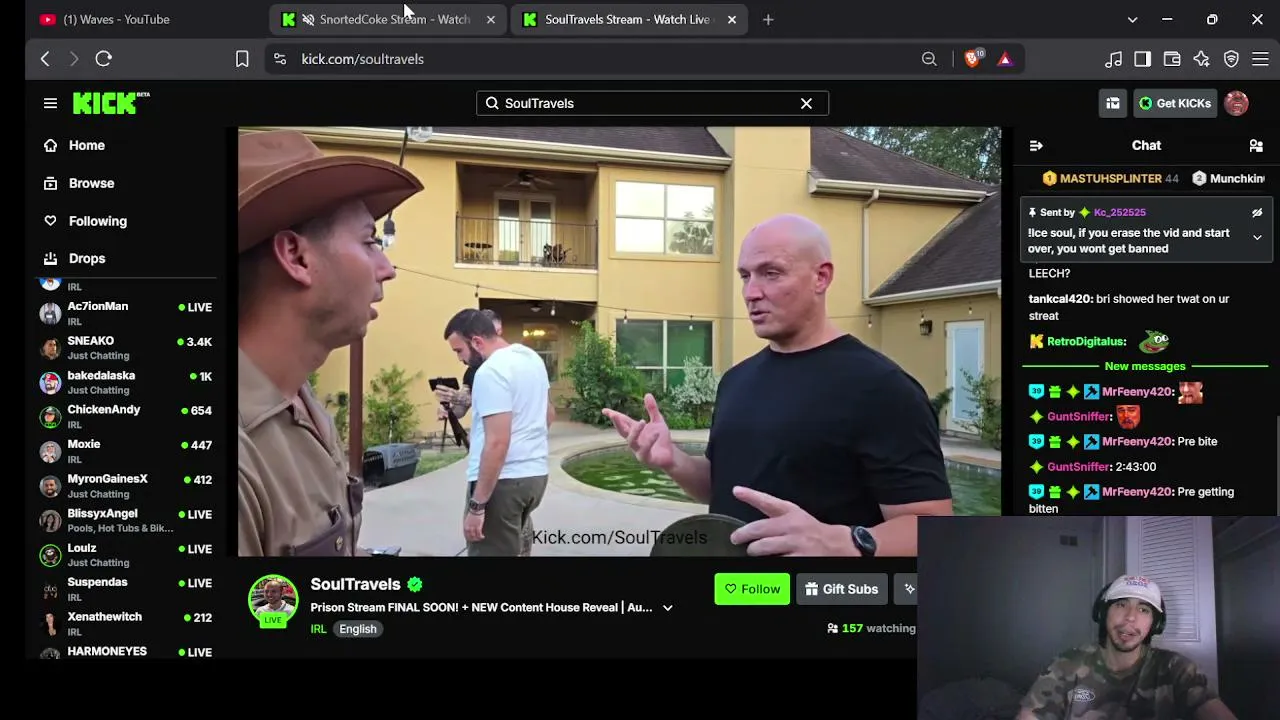Image resolution: width=1280 pixels, height=720 pixels.
Task: Click the Get KICKs button
Action: pos(1175,103)
